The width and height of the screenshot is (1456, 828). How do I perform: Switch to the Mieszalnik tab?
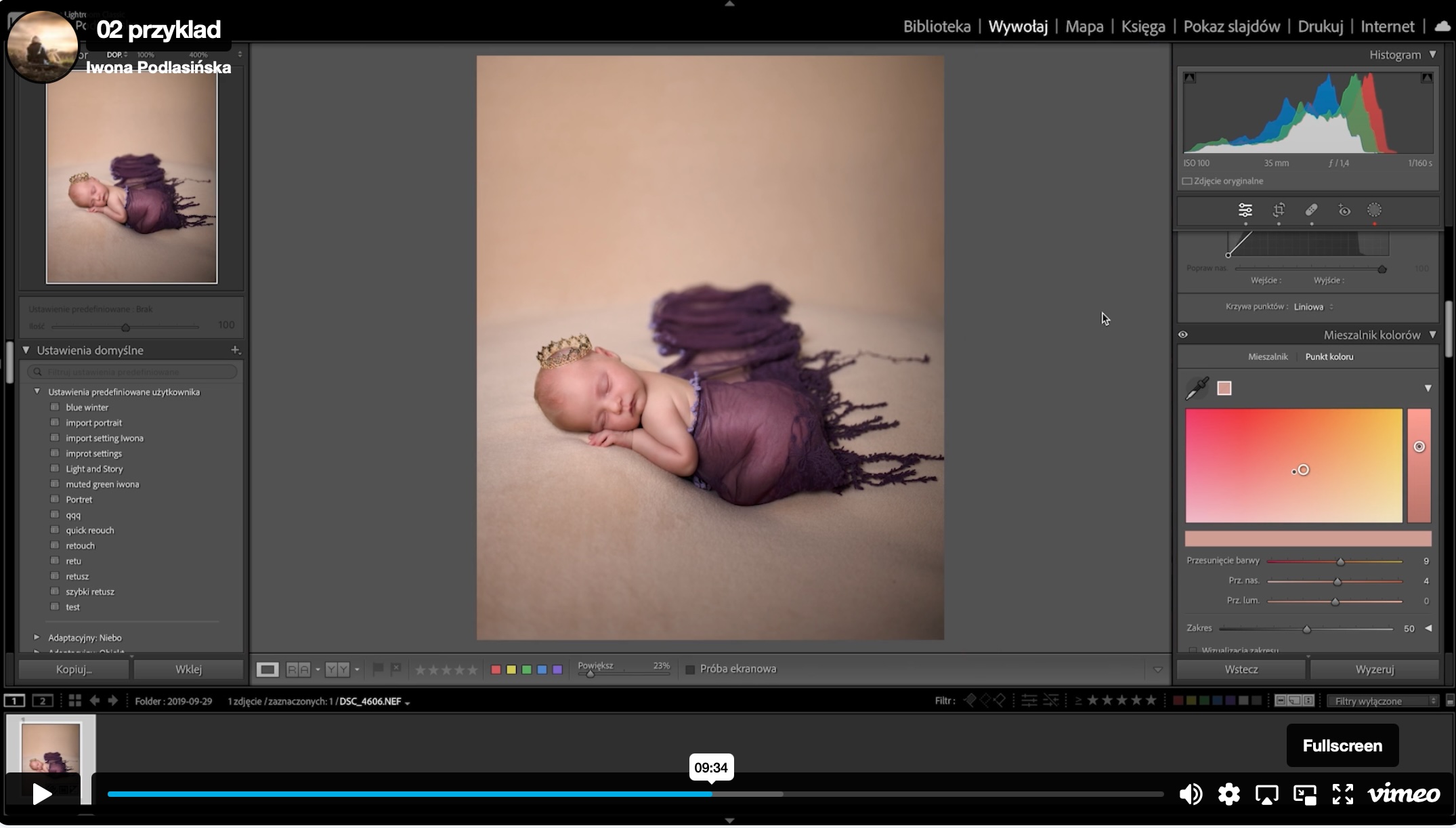[x=1268, y=356]
